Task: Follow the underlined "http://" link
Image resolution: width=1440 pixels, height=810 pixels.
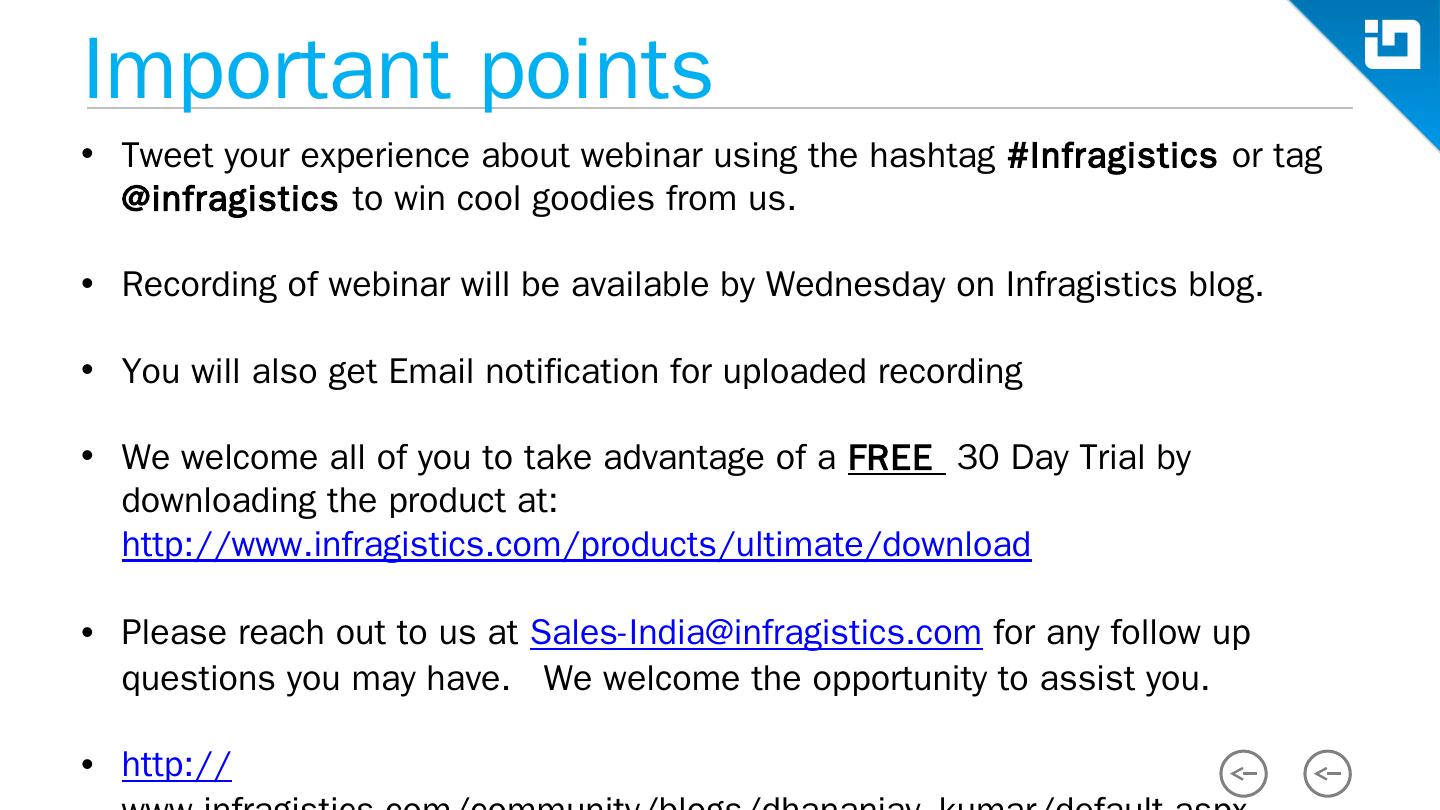Action: click(x=176, y=765)
